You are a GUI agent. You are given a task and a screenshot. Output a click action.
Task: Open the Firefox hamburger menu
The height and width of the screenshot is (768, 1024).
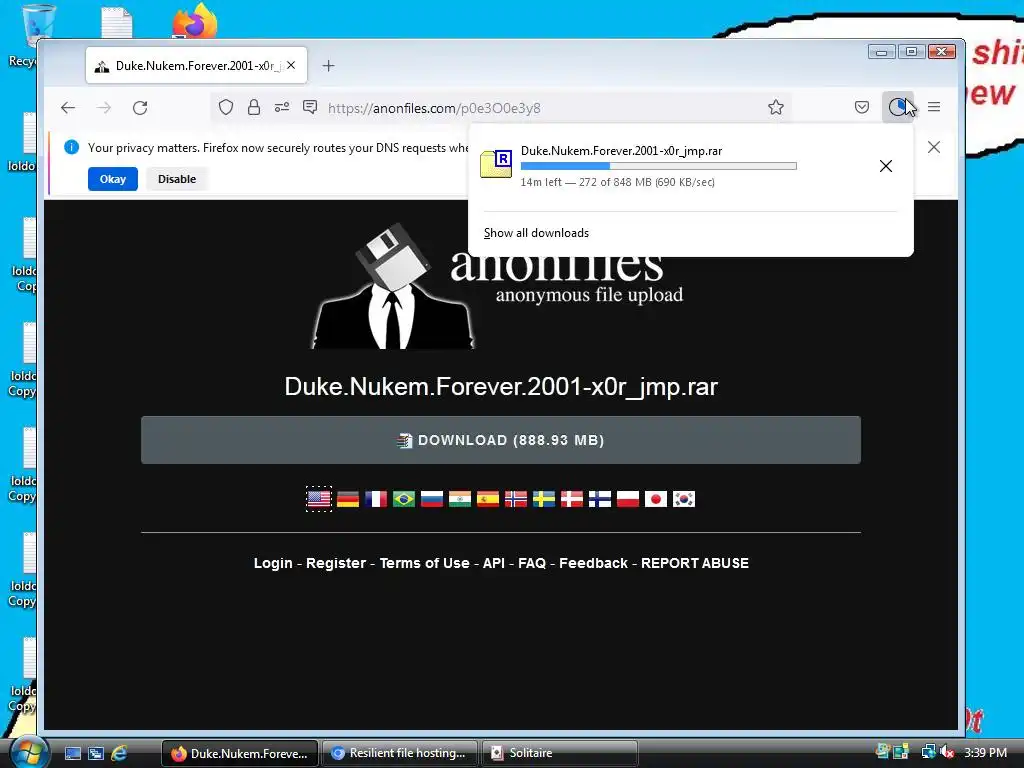(x=935, y=107)
